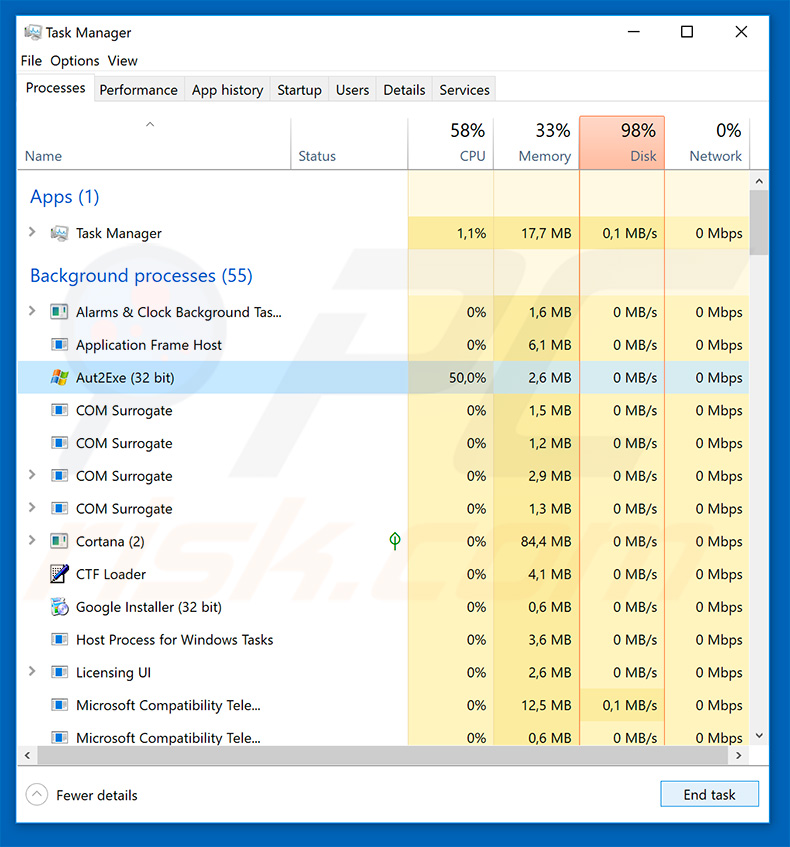Click the vertical scrollbar thumb
This screenshot has width=790, height=847.
click(x=759, y=223)
